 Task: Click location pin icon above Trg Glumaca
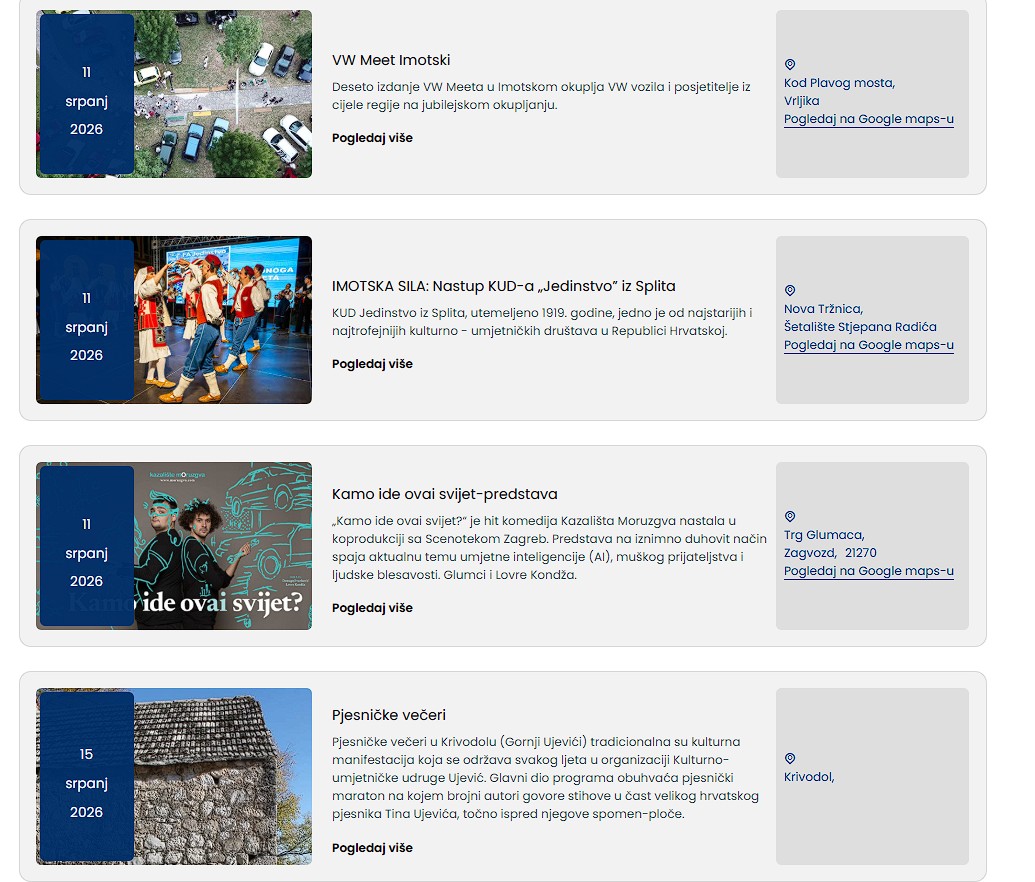pyautogui.click(x=789, y=516)
